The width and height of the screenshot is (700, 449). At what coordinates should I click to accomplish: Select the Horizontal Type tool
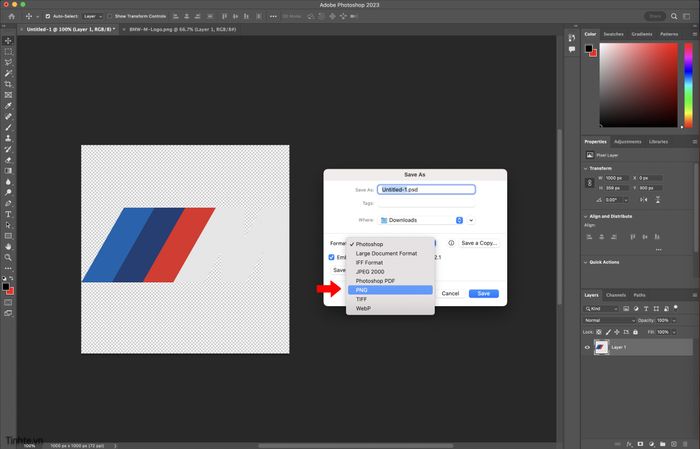tap(8, 214)
